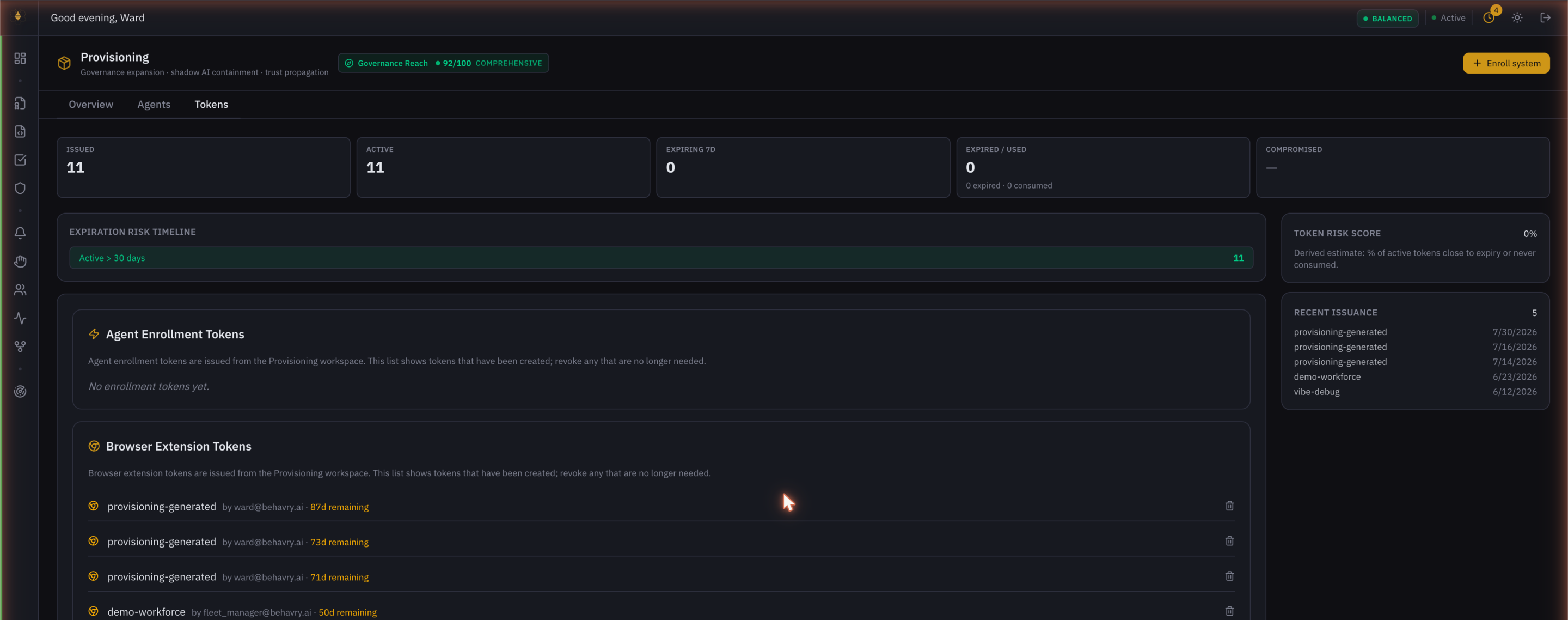Click the 'No enrollment tokens yet.' message
Viewport: 1568px width, 620px height.
(149, 387)
